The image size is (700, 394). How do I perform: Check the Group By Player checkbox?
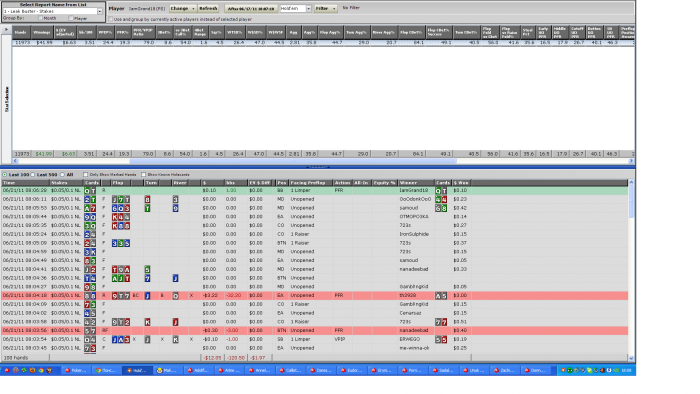pyautogui.click(x=71, y=18)
